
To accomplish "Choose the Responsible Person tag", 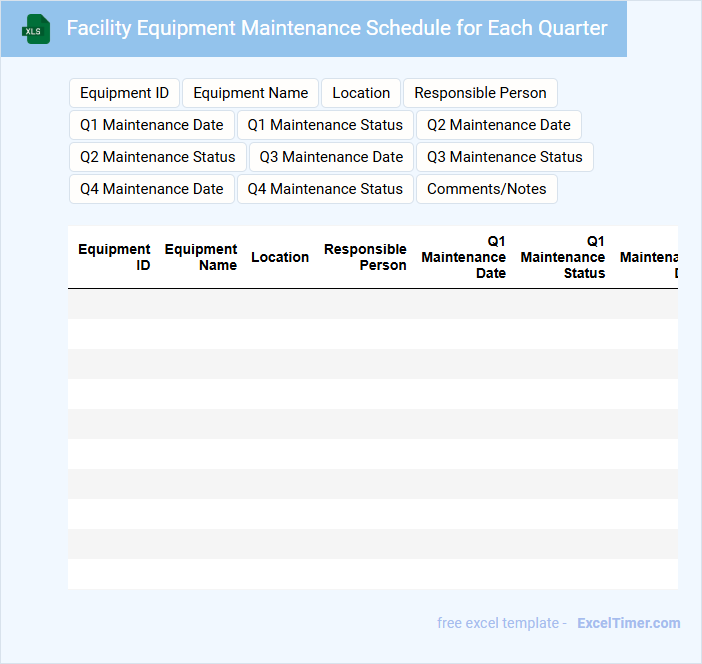I will (480, 93).
